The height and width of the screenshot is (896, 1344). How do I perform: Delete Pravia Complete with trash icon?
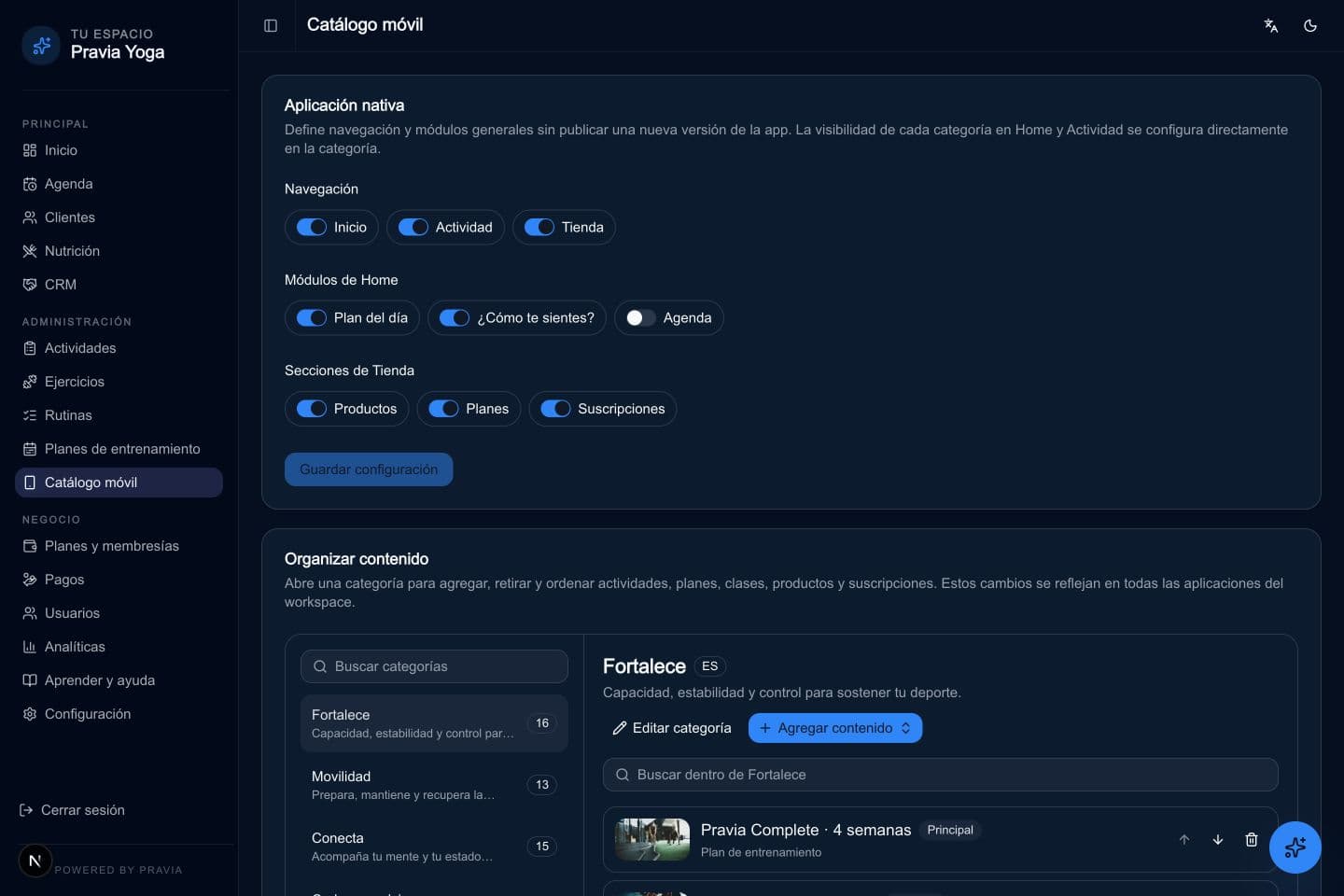[1252, 840]
